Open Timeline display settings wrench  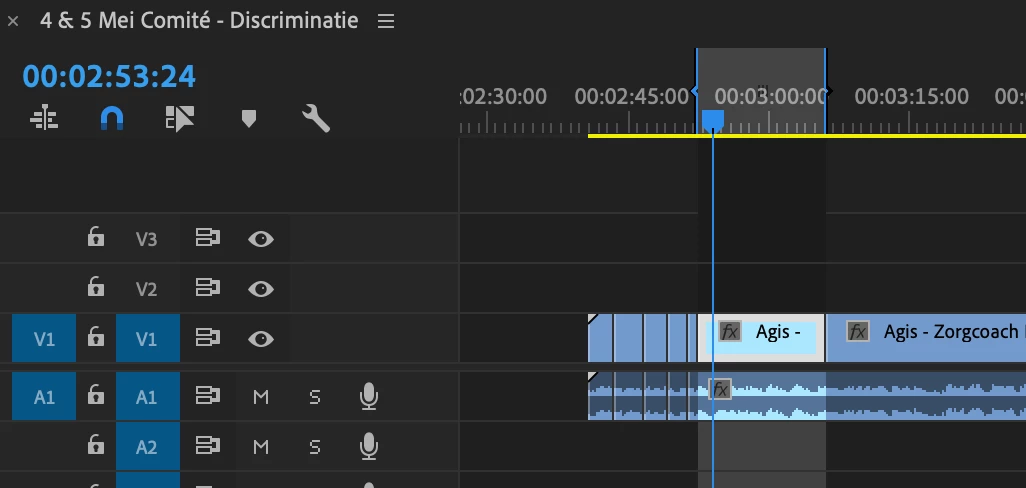[x=316, y=119]
